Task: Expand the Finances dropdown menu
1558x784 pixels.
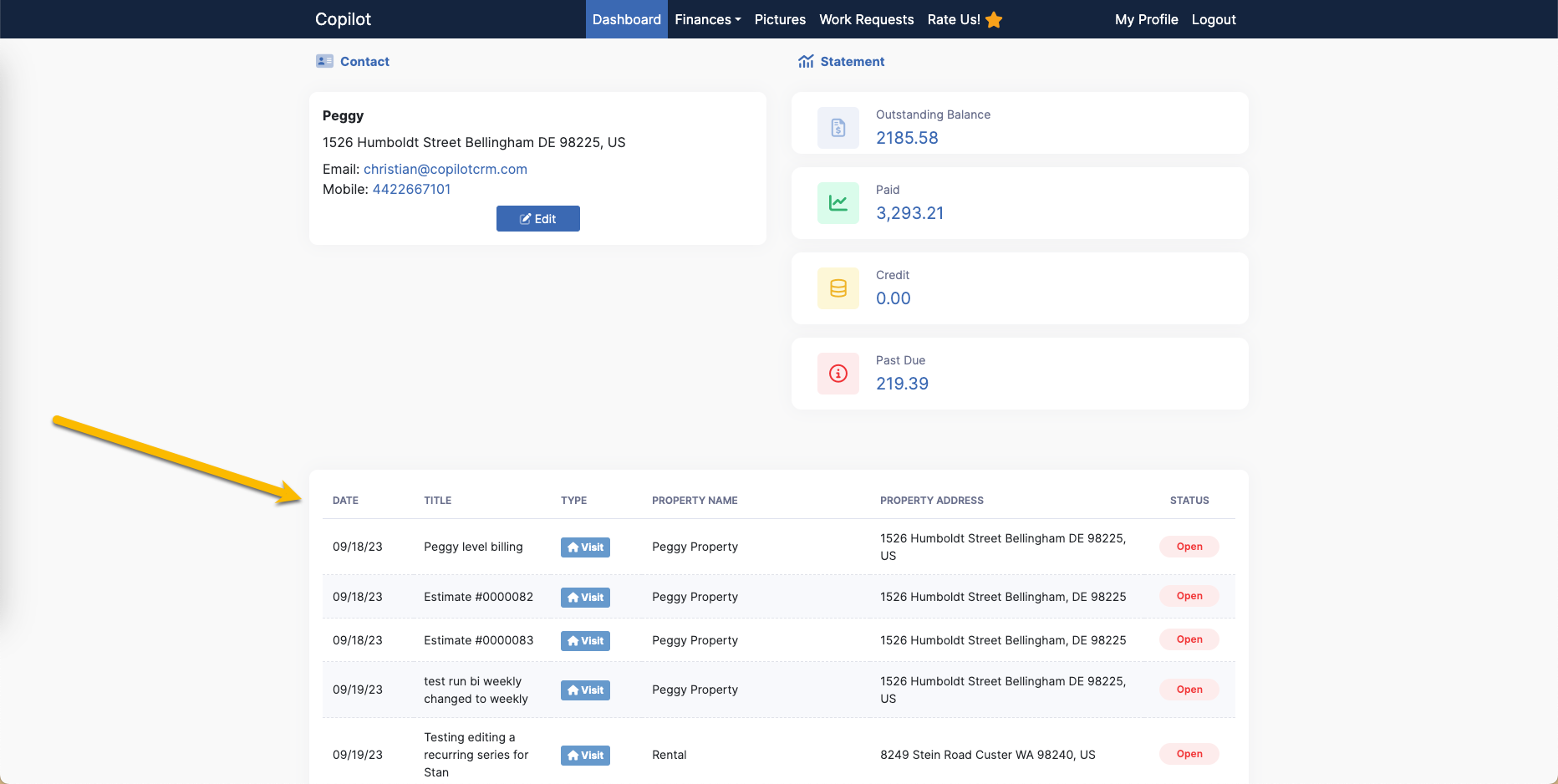Action: 708,19
